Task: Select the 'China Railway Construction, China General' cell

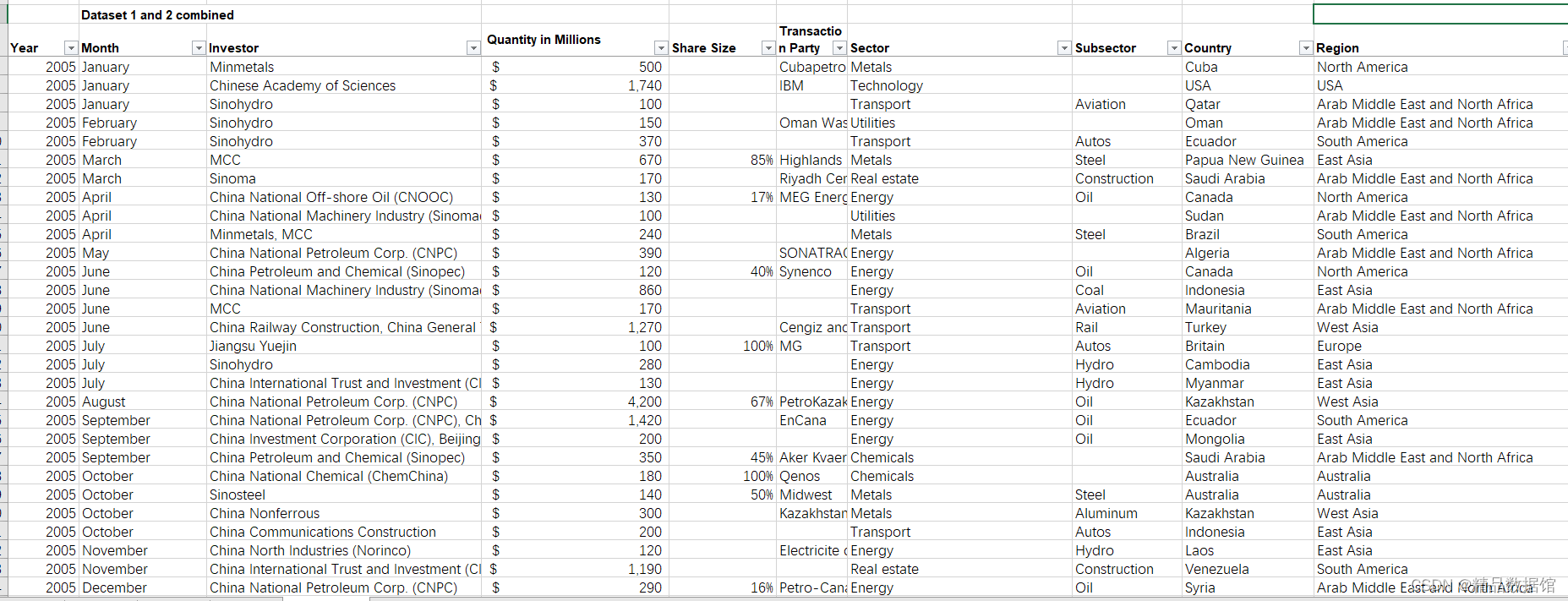Action: [344, 327]
